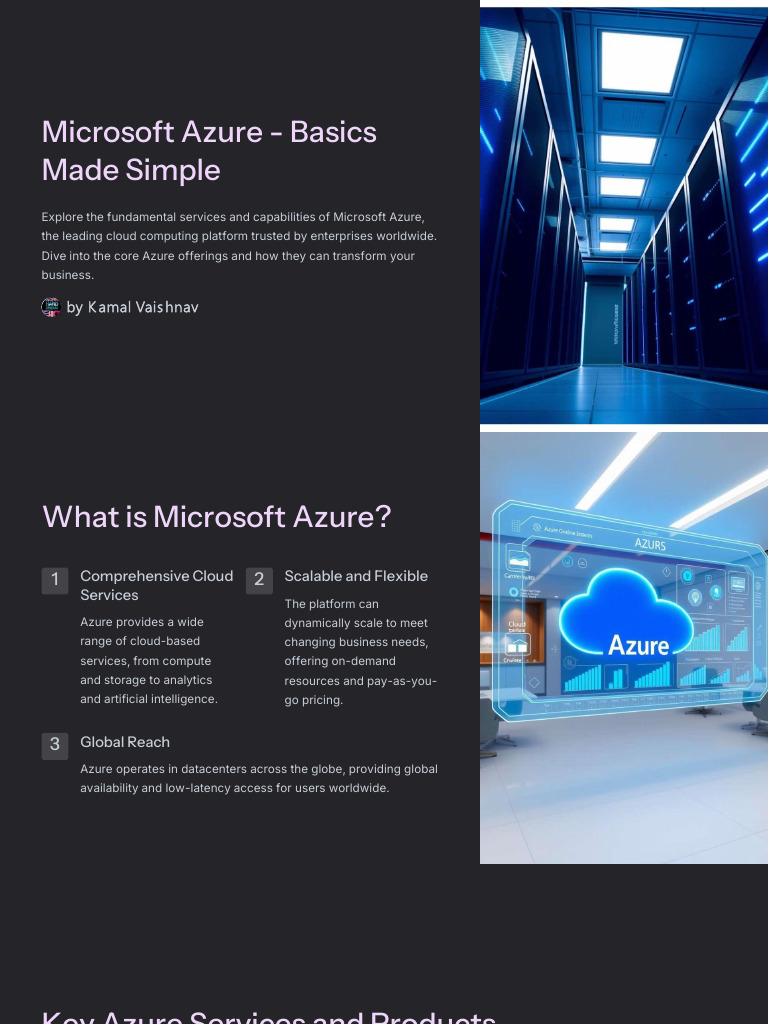Click paragraph 'Azure provides a wide range'
This screenshot has width=768, height=1024.
point(149,660)
